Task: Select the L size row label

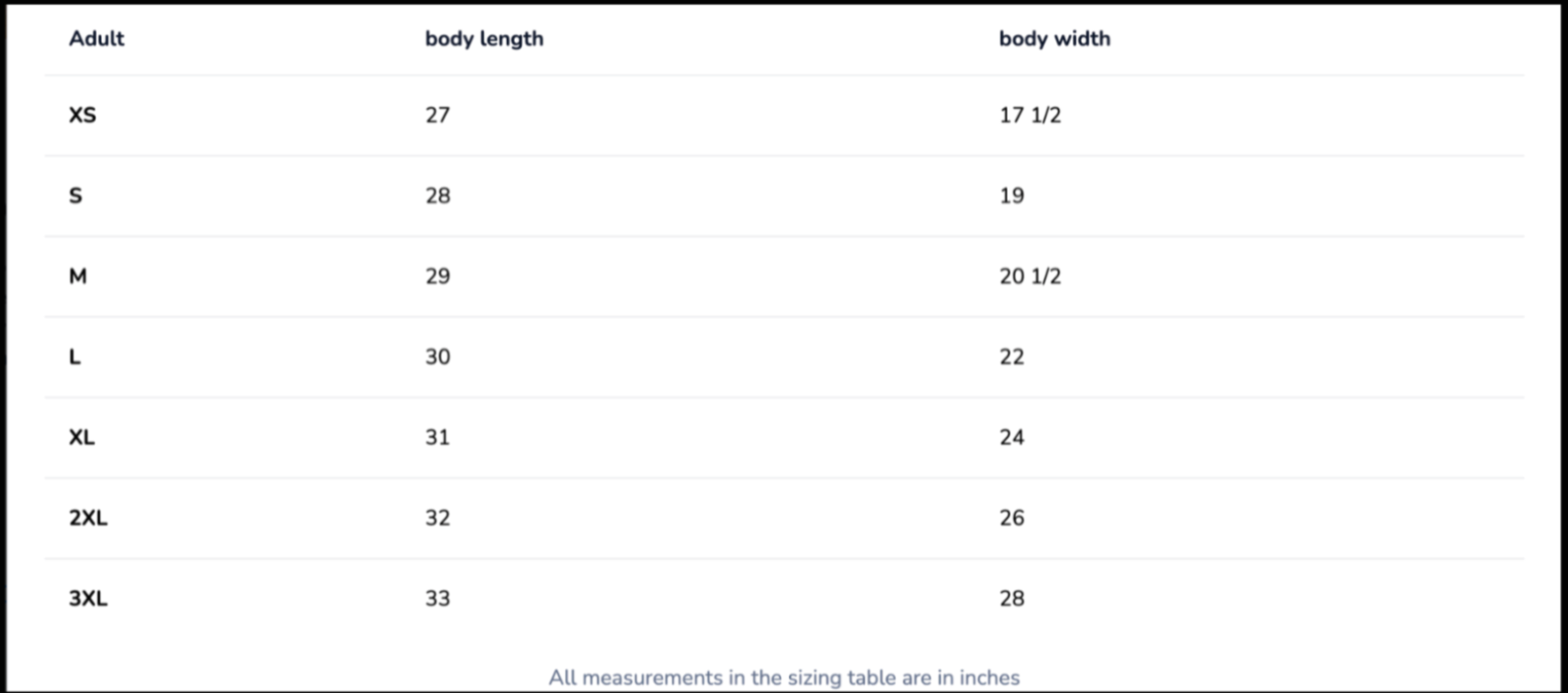Action: pos(75,357)
